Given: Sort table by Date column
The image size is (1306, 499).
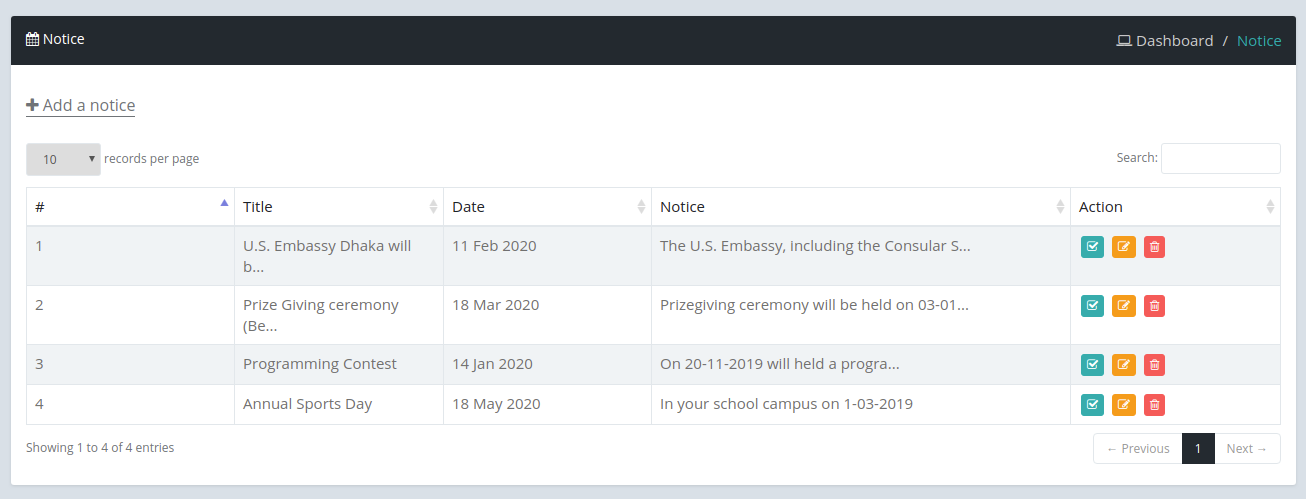Looking at the screenshot, I should [x=547, y=207].
